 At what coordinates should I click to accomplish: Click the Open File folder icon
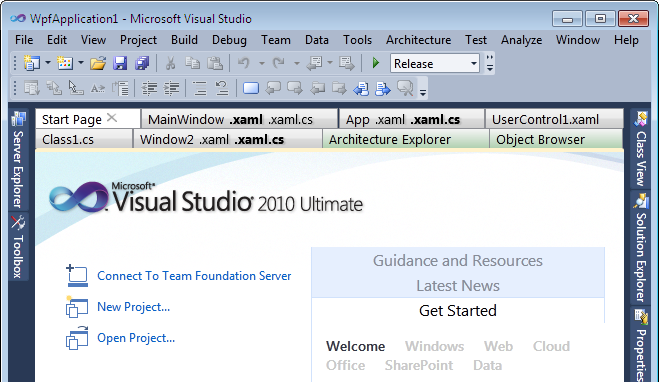(98, 63)
